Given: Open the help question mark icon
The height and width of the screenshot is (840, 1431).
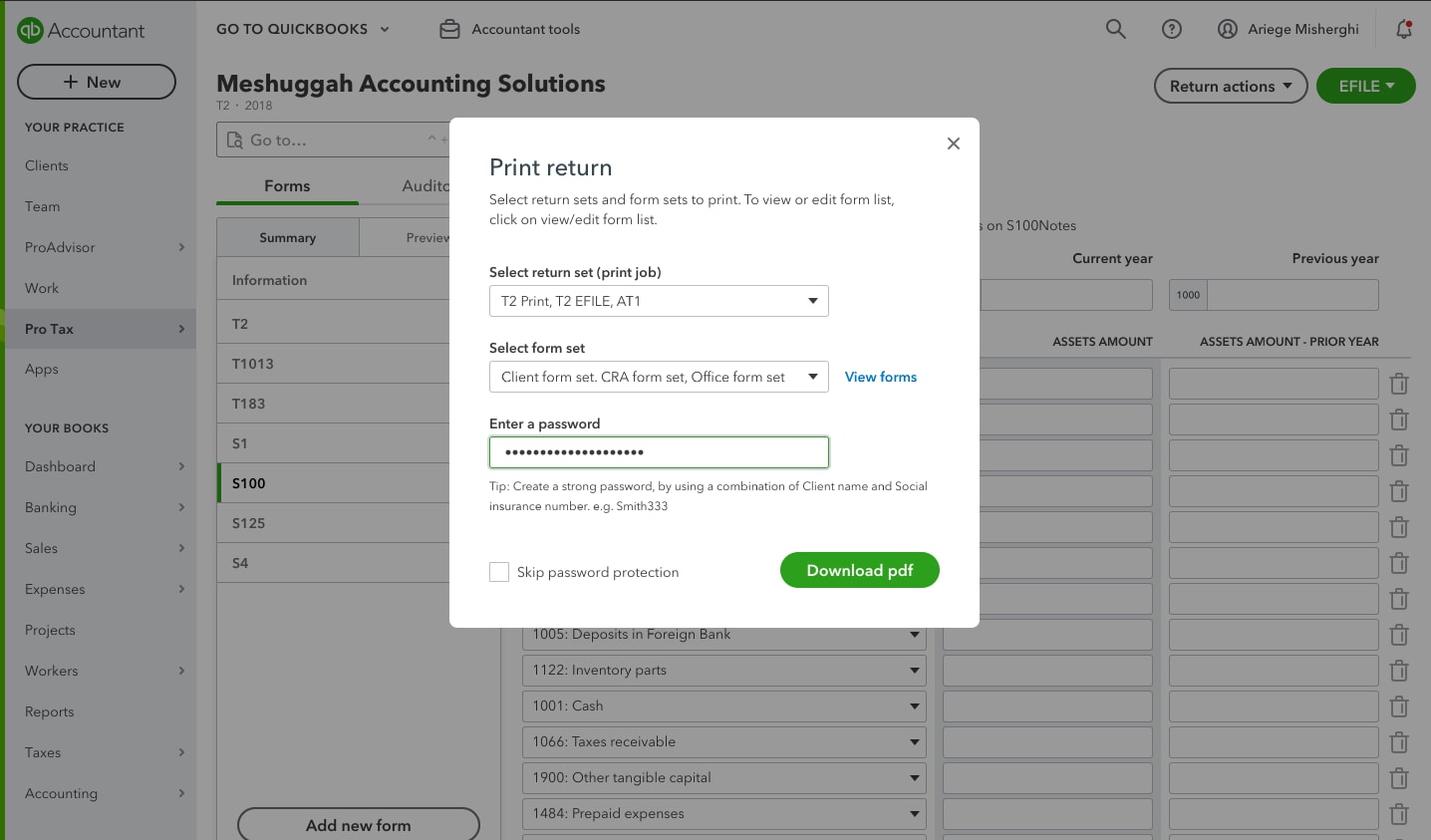Looking at the screenshot, I should click(x=1172, y=29).
